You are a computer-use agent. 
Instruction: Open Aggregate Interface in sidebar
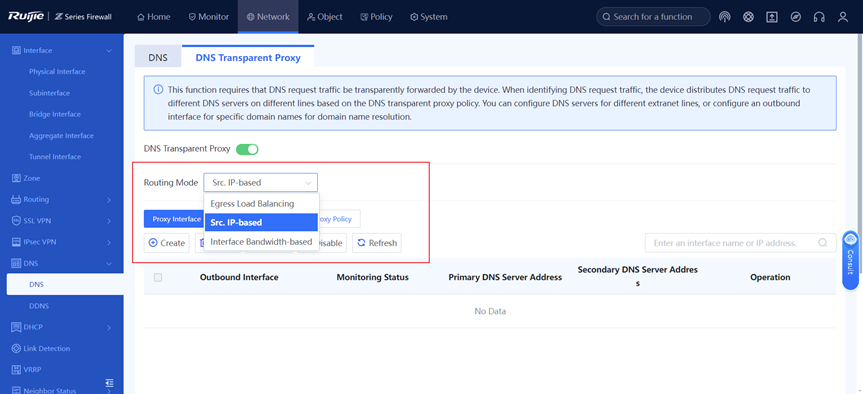pos(61,135)
